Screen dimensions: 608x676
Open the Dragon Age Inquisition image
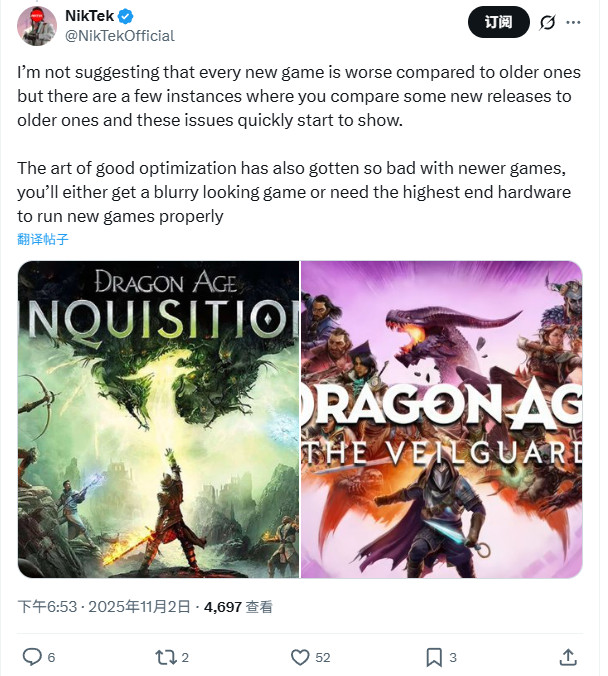tap(158, 419)
